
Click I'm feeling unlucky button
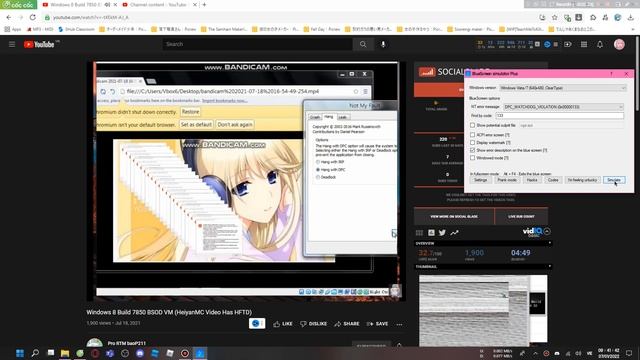click(582, 180)
